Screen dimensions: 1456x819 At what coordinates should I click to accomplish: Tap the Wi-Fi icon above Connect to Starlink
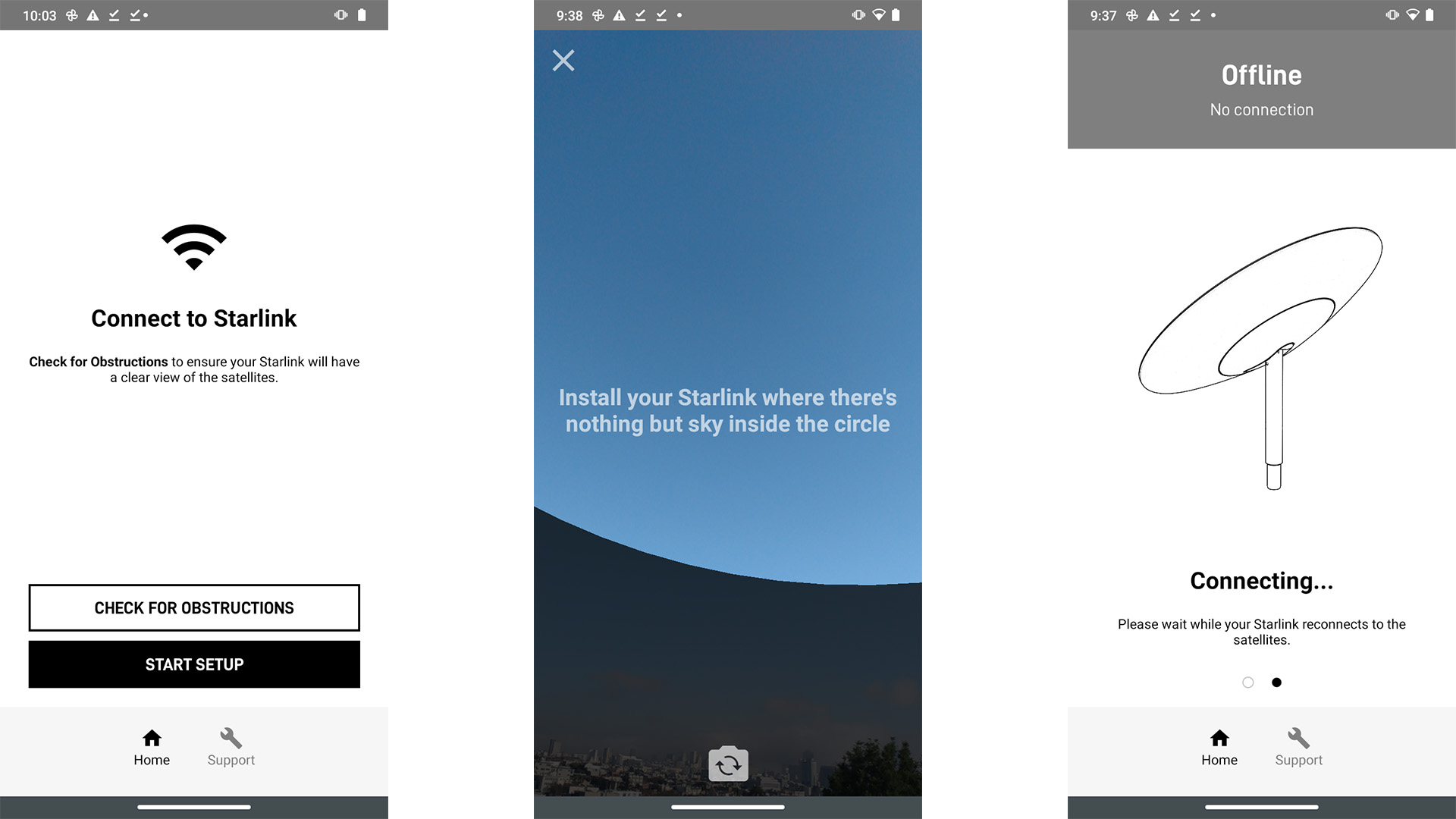[x=194, y=247]
